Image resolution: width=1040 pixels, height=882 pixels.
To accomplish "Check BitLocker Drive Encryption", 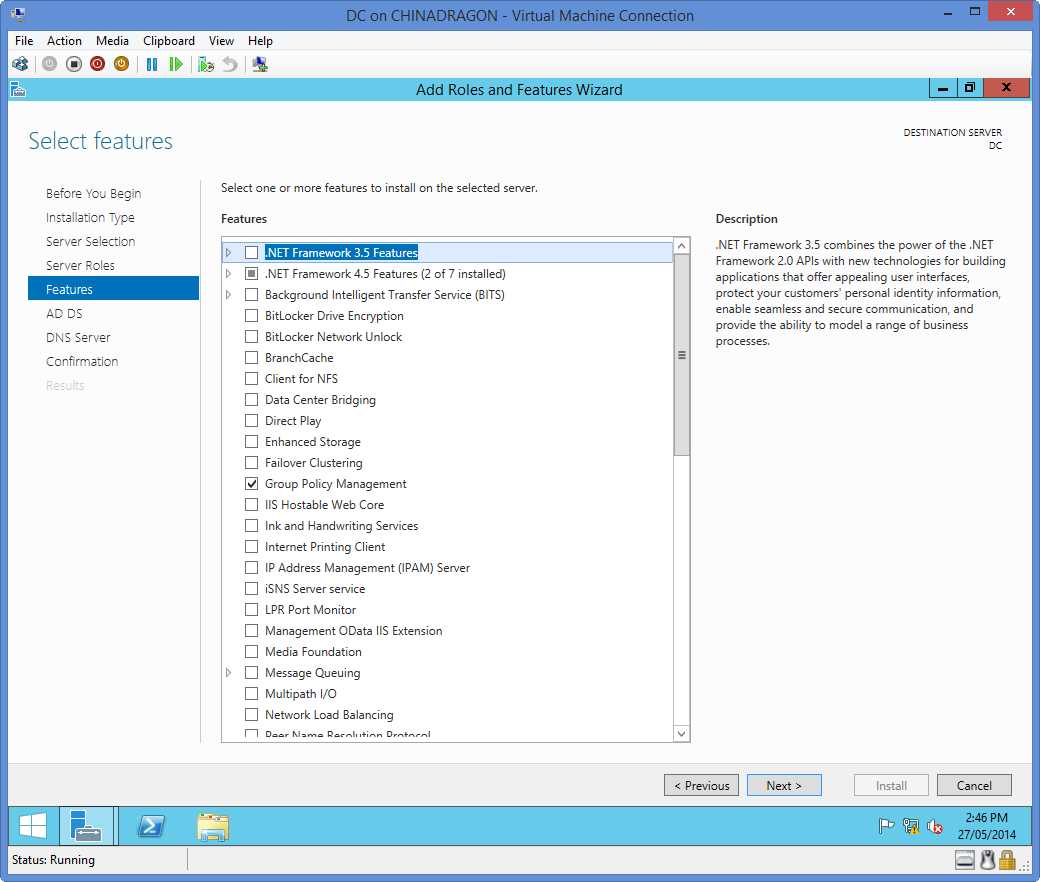I will pos(251,316).
